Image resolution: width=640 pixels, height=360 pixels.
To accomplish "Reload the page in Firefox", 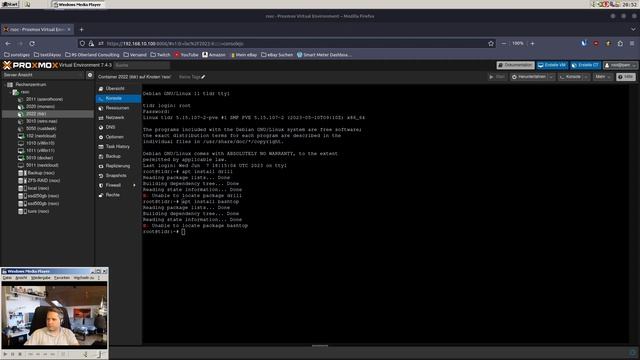I will coord(32,43).
